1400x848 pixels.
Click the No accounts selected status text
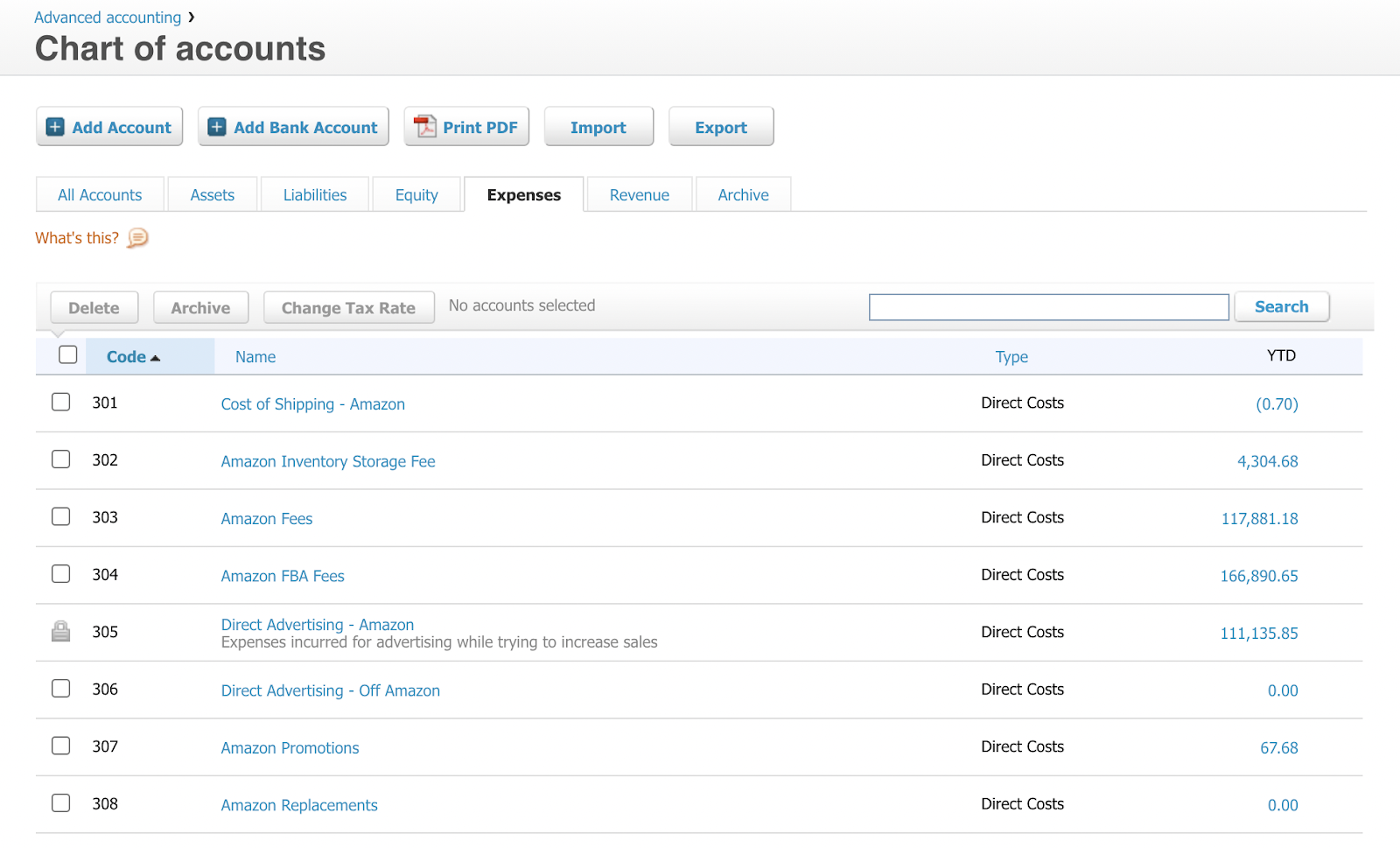tap(521, 305)
